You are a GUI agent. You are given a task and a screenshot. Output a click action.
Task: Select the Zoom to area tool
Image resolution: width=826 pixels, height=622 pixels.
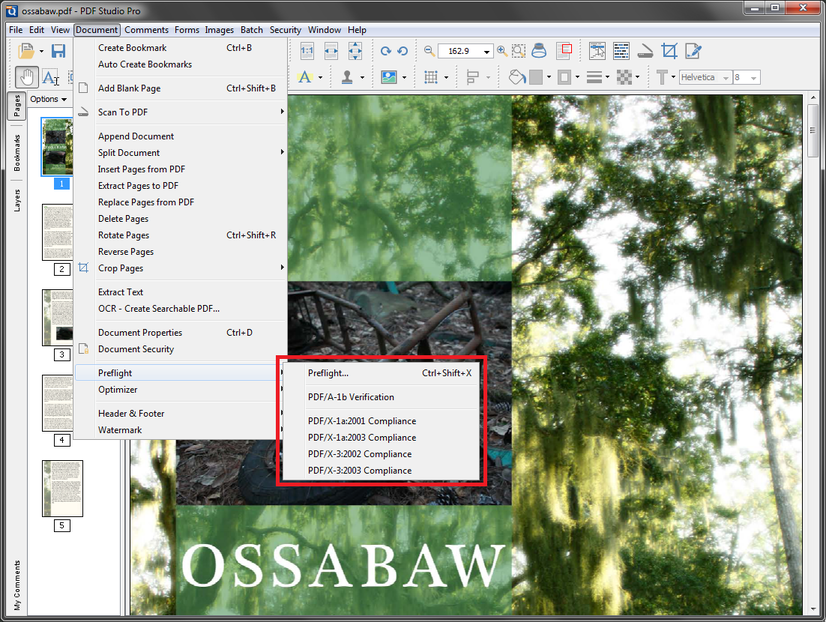pyautogui.click(x=519, y=51)
